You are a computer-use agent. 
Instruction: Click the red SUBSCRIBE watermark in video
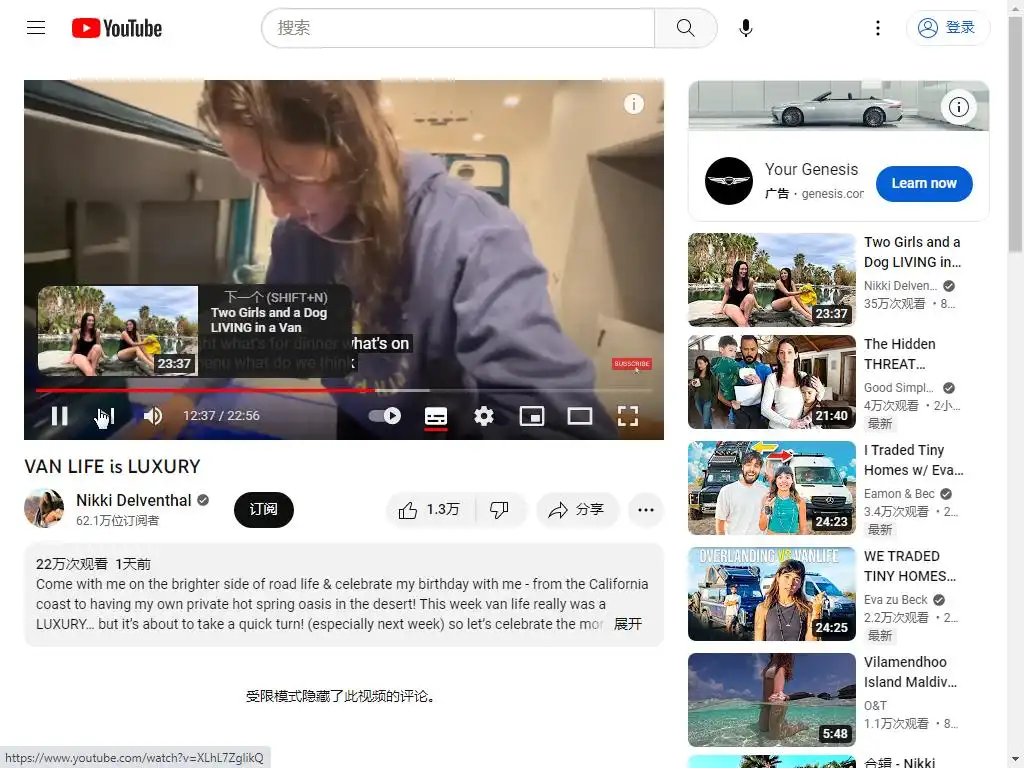pos(632,364)
